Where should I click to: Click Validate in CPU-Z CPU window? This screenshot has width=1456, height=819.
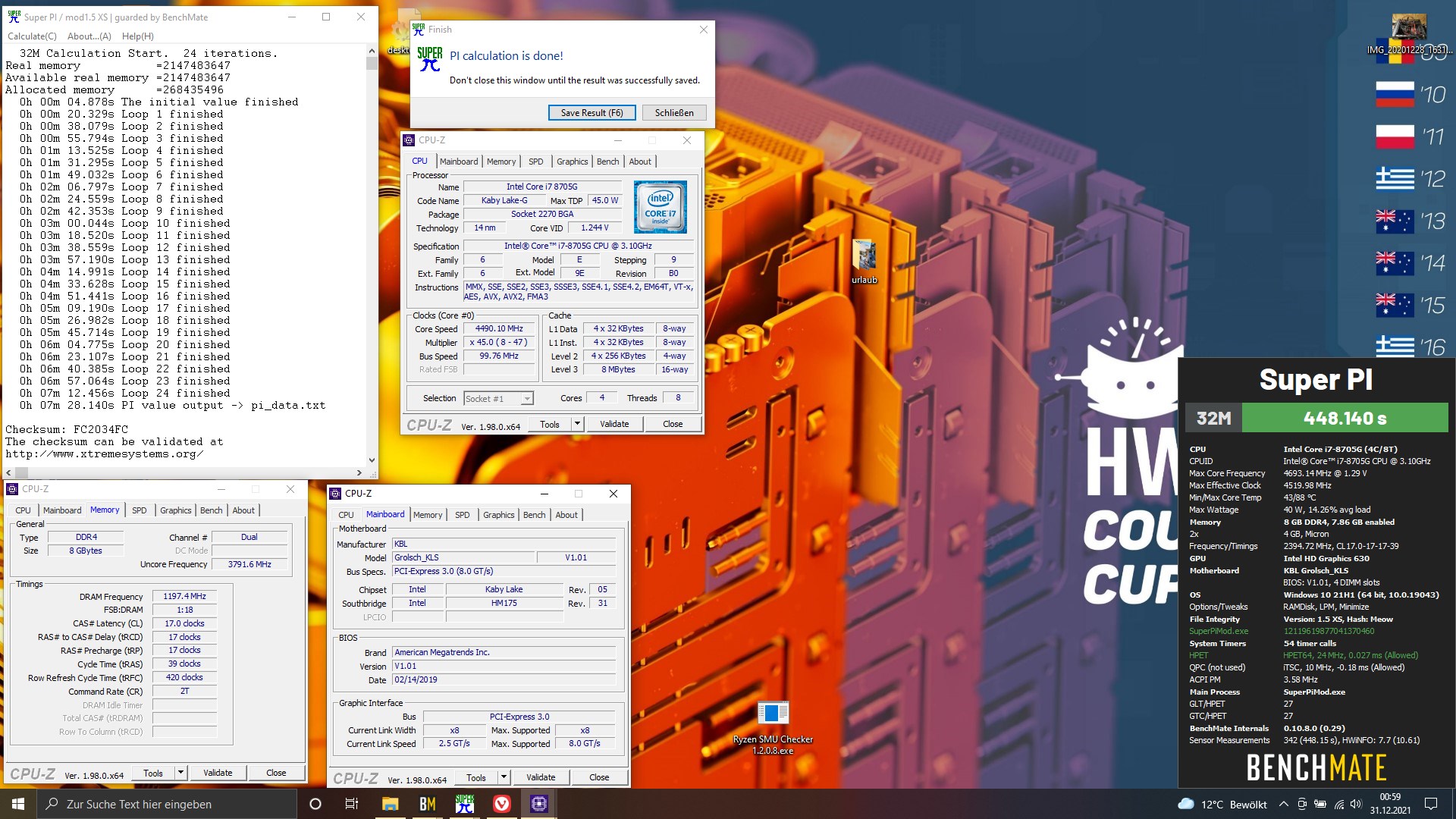[614, 424]
